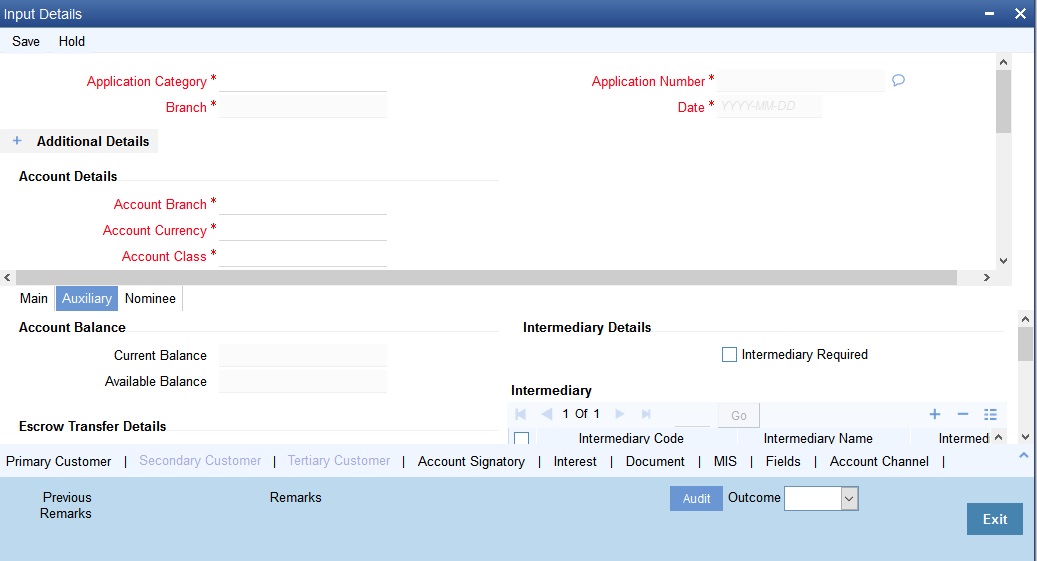Screen dimensions: 1037x561
Task: Click Hold in the toolbar
Action: (x=71, y=41)
